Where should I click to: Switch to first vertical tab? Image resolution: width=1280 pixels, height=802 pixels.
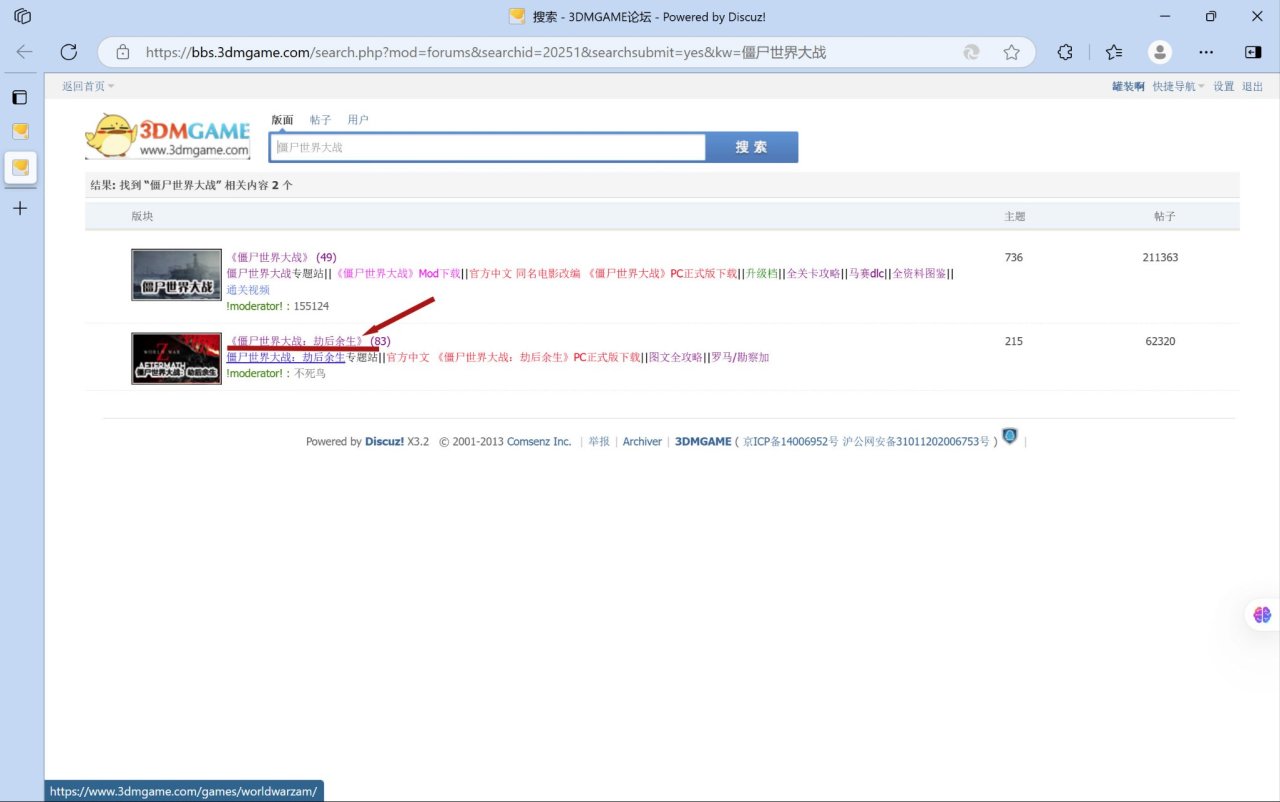[20, 131]
